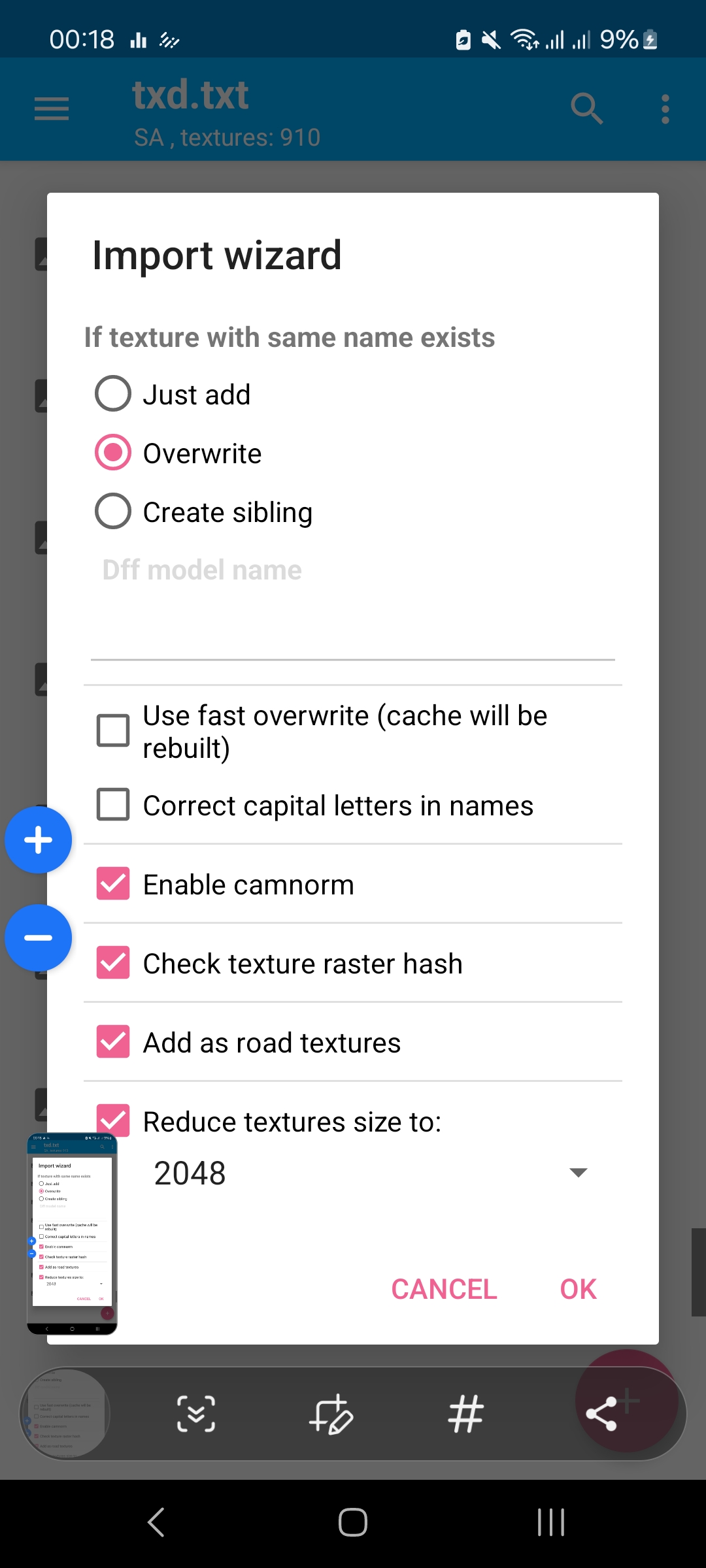Tap the hashtag tag icon
Viewport: 706px width, 1568px height.
pos(466,1414)
